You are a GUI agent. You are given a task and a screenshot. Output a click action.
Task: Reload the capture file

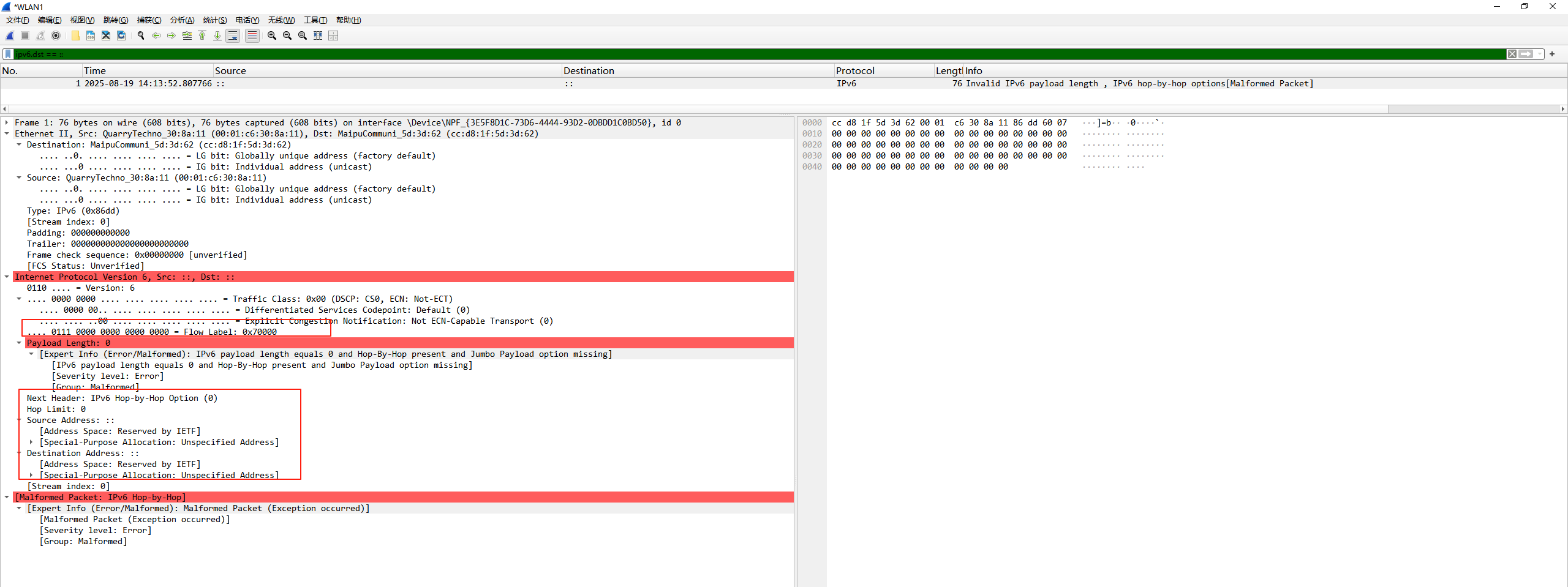[121, 36]
